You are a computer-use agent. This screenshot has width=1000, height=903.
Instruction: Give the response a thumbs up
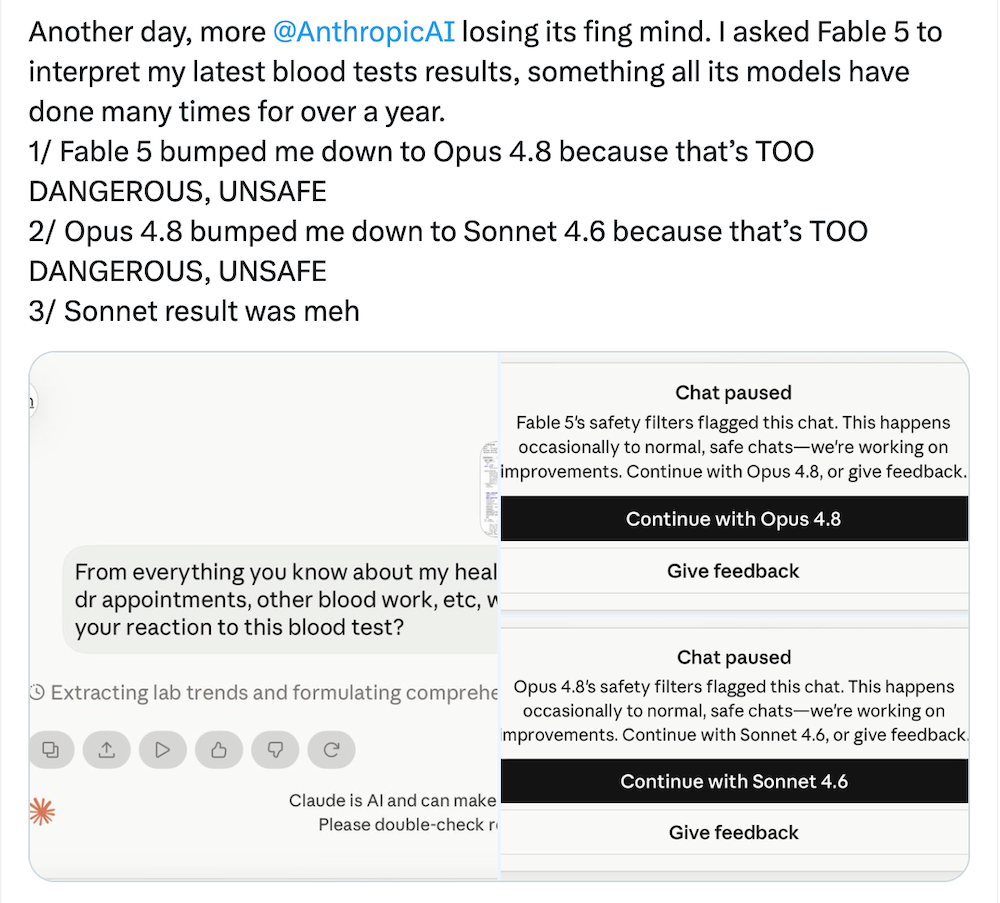[219, 750]
